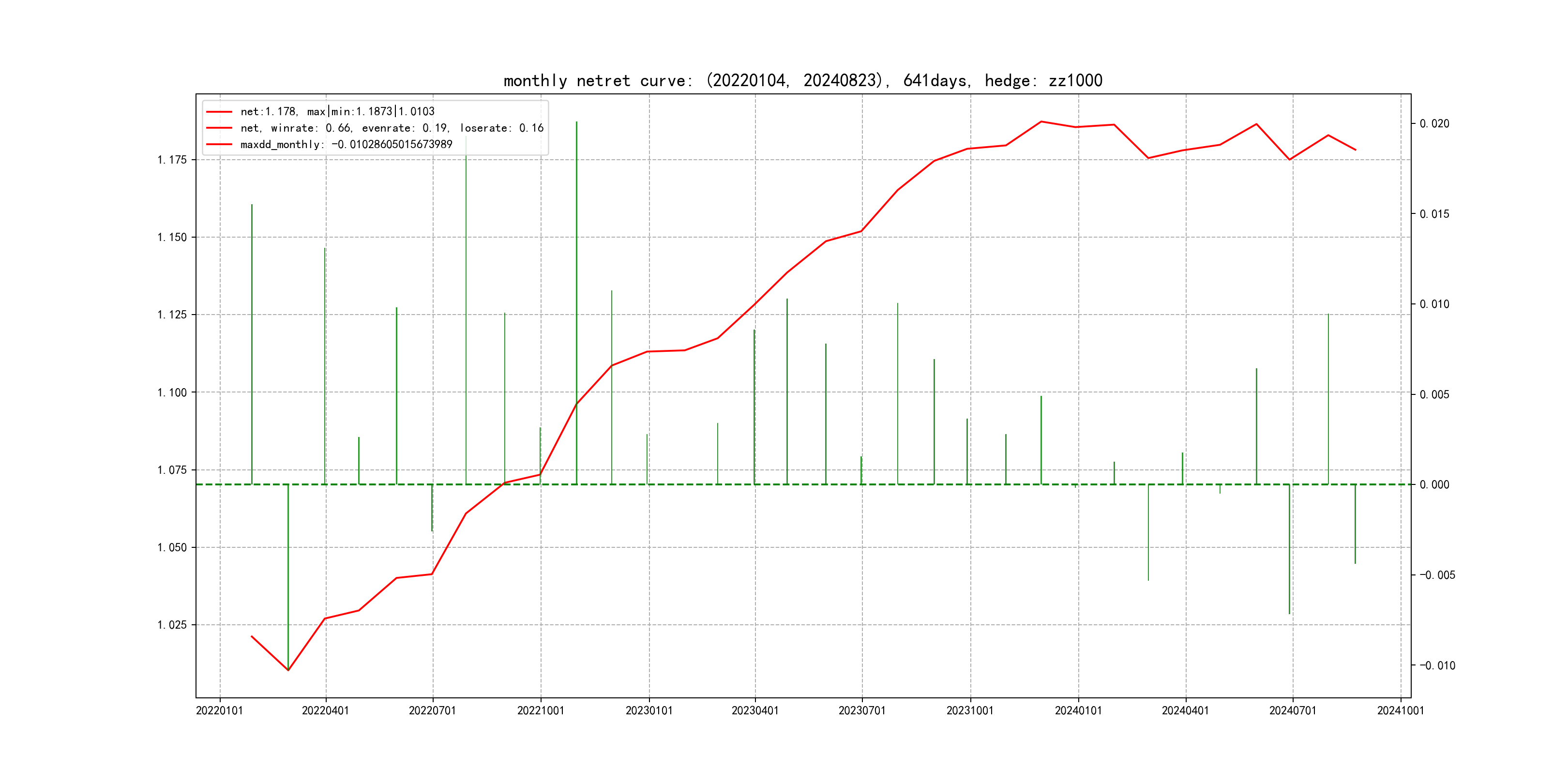Click the 1.100 left axis label
Image resolution: width=1568 pixels, height=784 pixels.
[172, 392]
